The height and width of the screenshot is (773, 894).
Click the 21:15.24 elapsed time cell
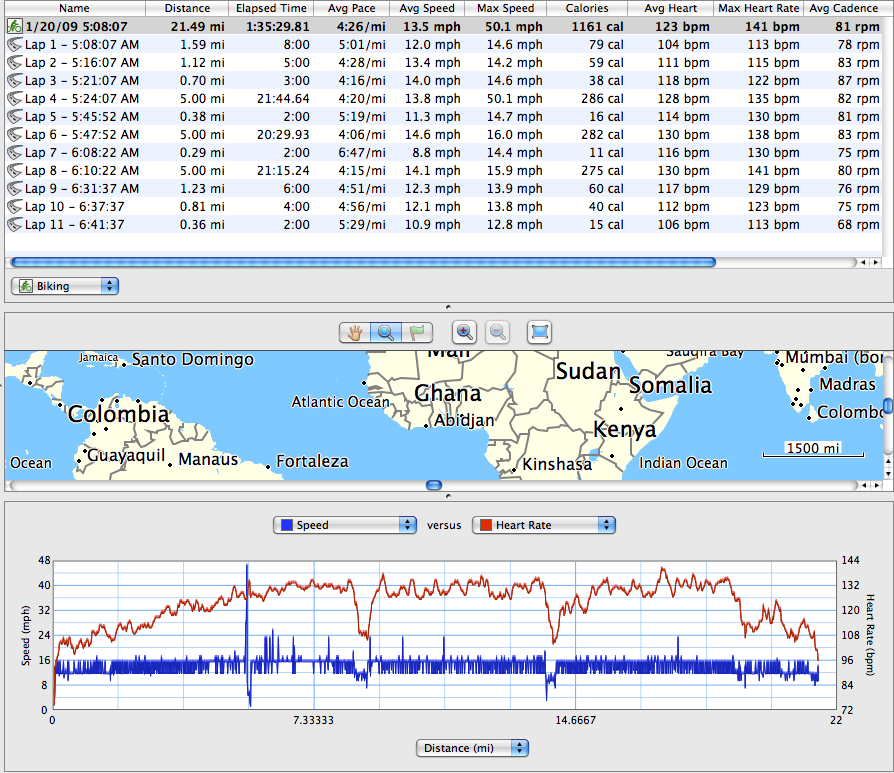pos(283,170)
